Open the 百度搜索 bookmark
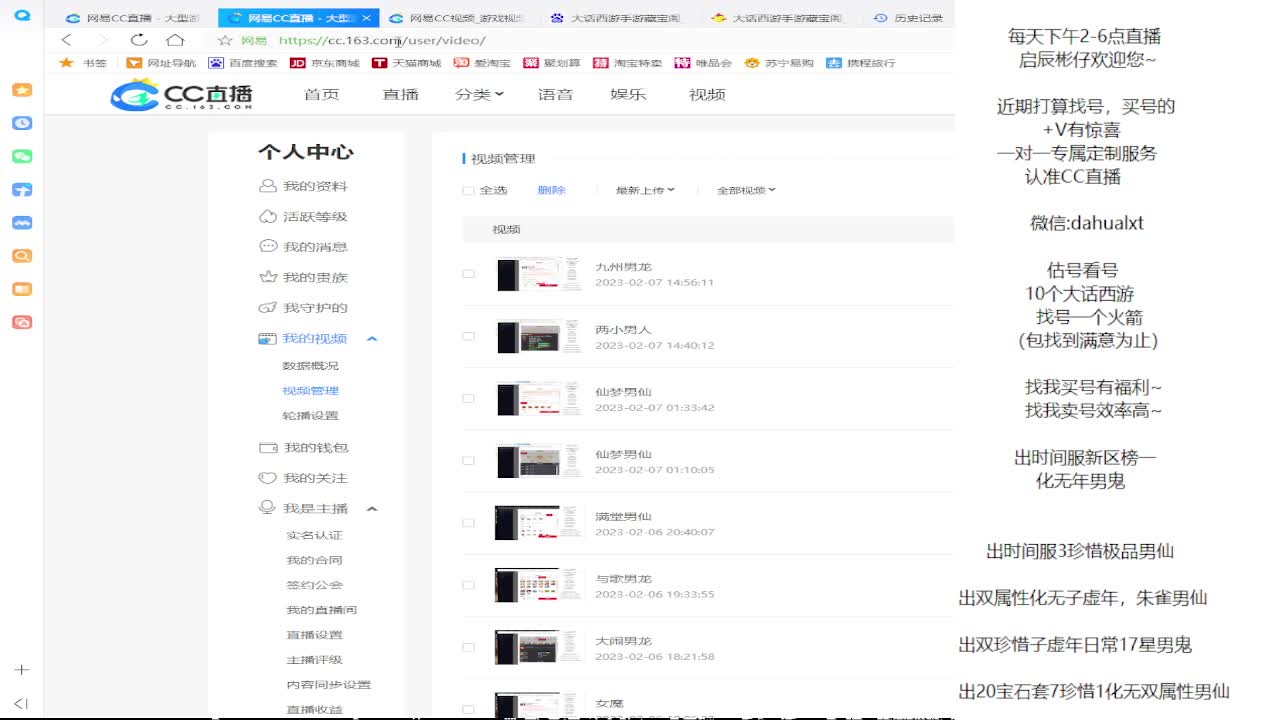The width and height of the screenshot is (1280, 720). (243, 63)
